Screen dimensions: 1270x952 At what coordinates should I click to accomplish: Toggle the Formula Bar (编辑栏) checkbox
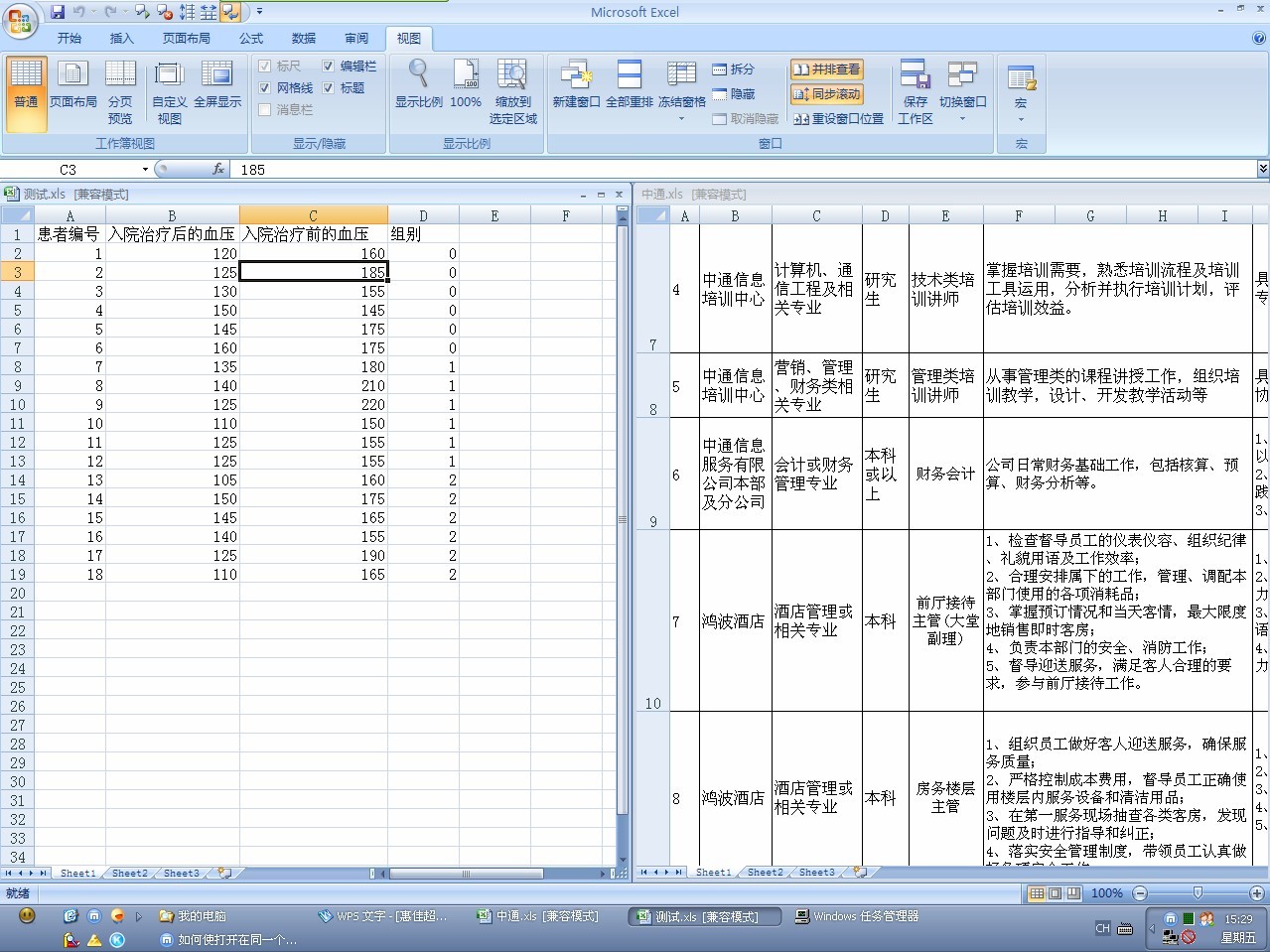click(x=328, y=67)
